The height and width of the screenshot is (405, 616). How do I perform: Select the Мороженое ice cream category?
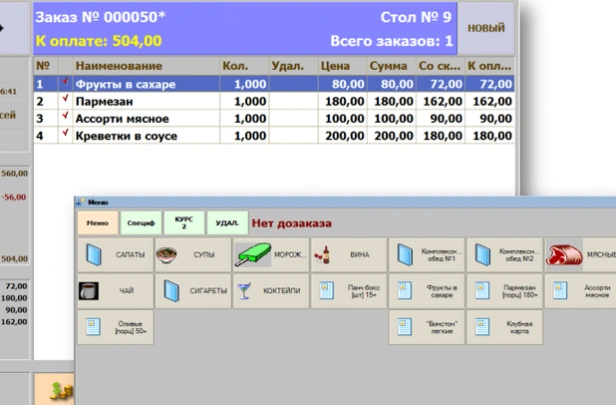click(x=271, y=255)
